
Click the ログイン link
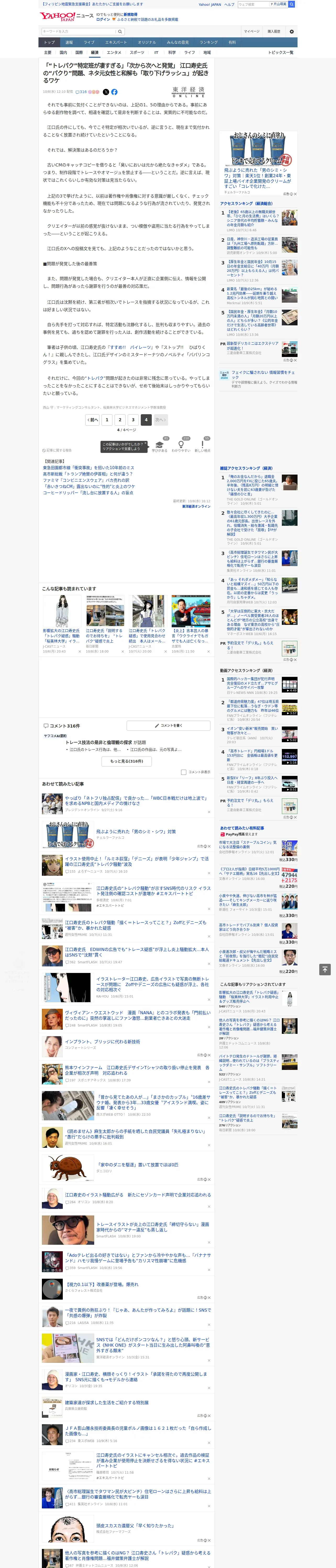[x=103, y=20]
